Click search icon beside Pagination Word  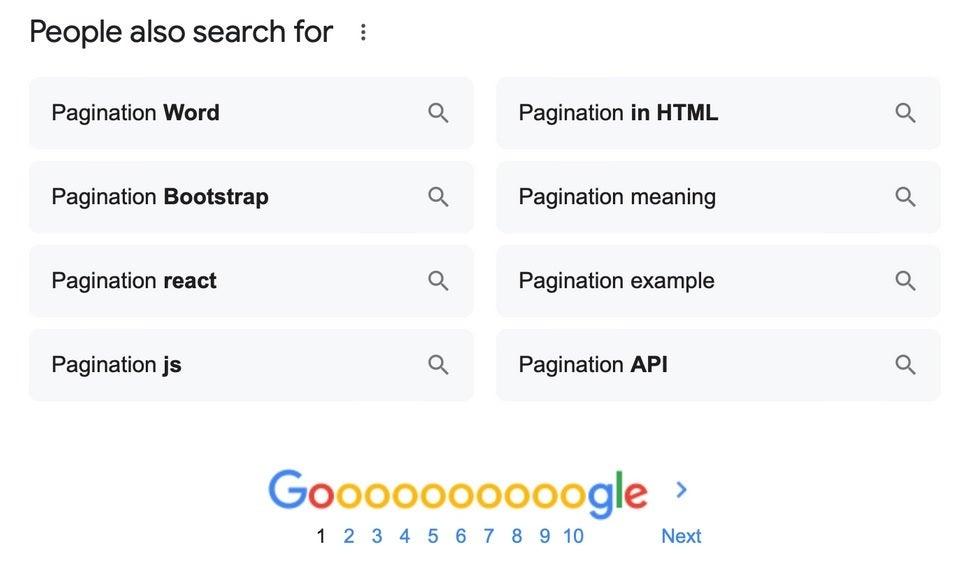[x=438, y=113]
